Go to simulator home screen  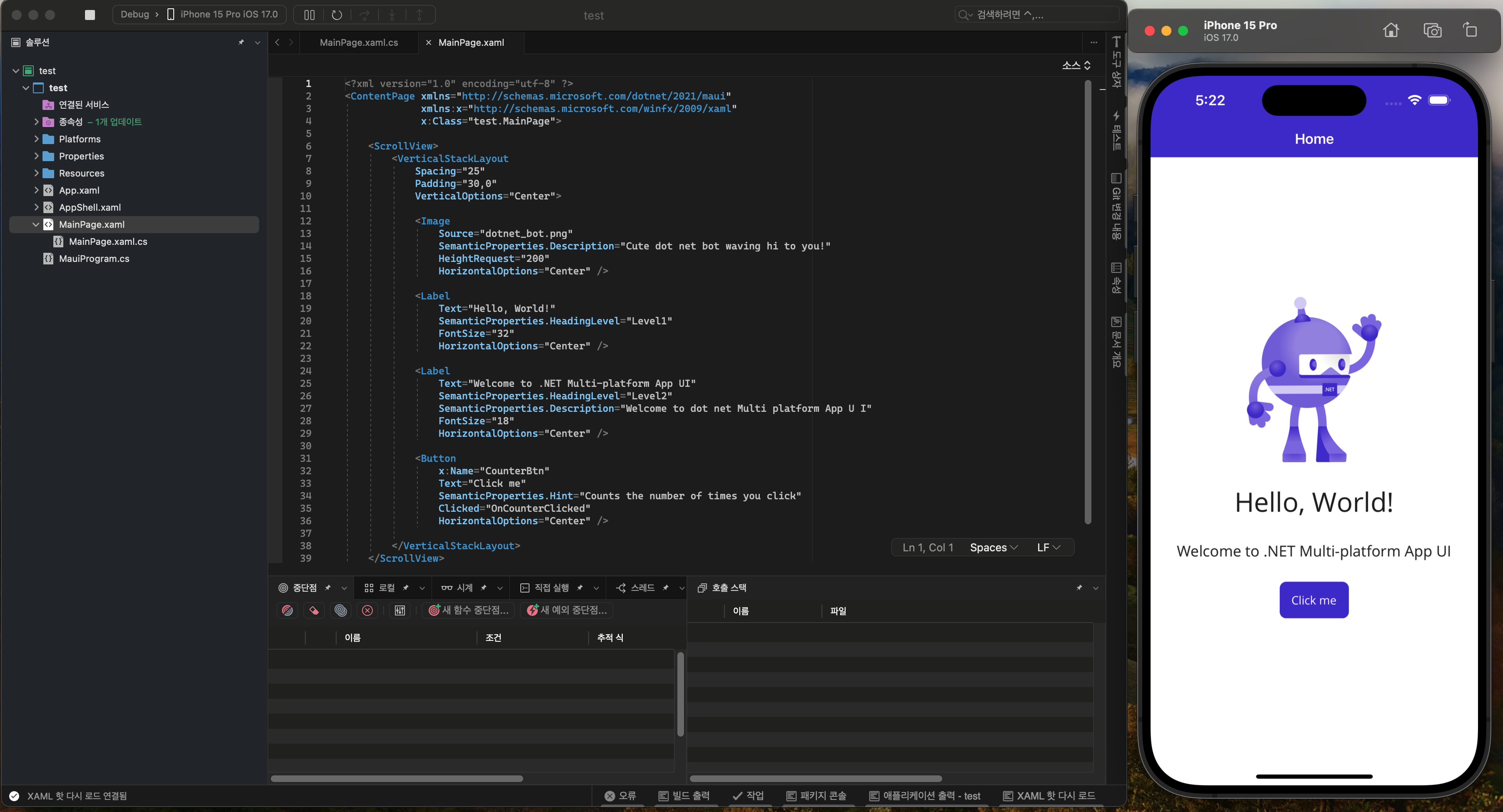1391,30
